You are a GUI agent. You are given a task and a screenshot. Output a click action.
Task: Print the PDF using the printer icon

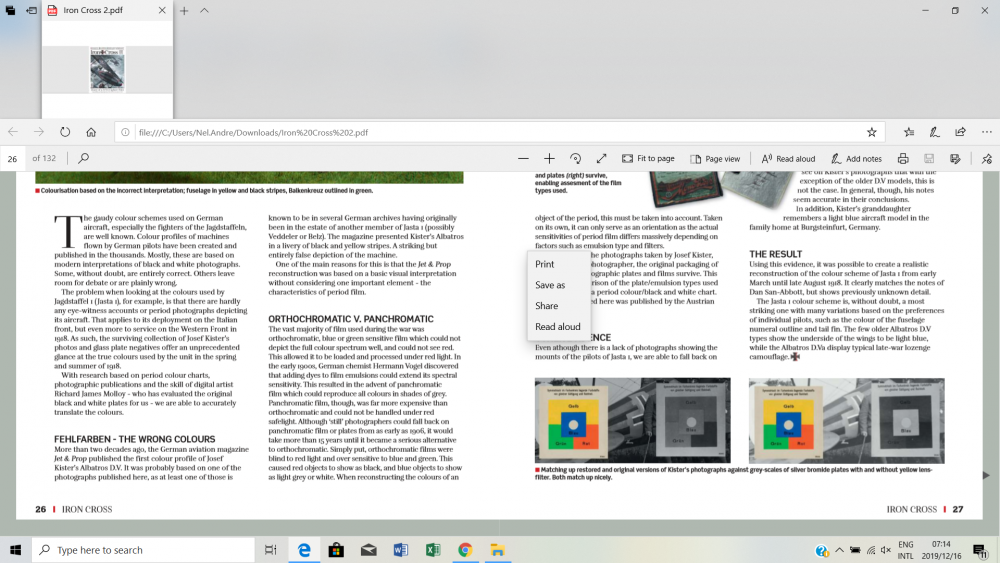[903, 158]
